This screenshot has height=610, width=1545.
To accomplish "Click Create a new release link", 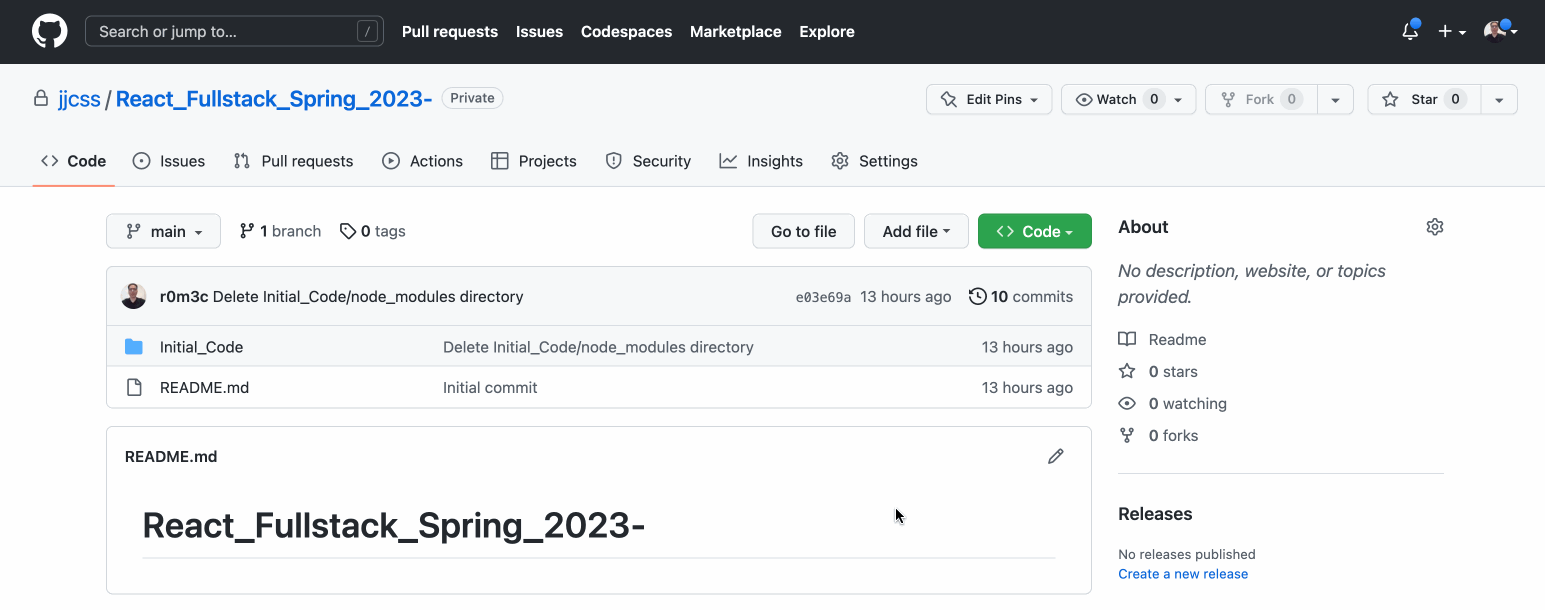I will pos(1183,574).
